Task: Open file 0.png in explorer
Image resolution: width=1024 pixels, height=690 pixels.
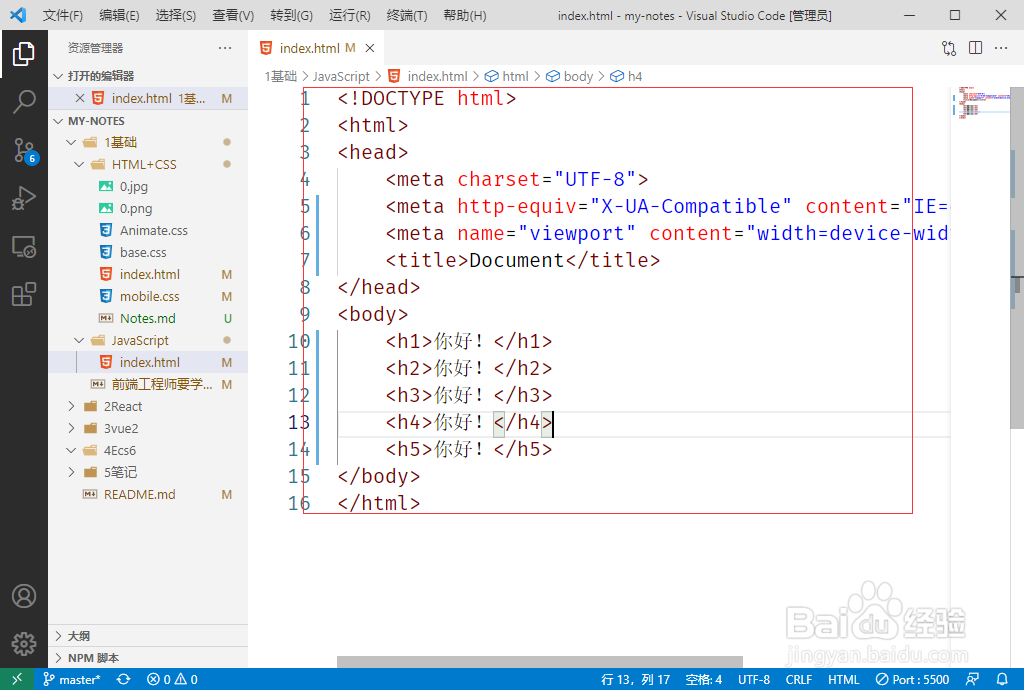Action: [x=148, y=208]
